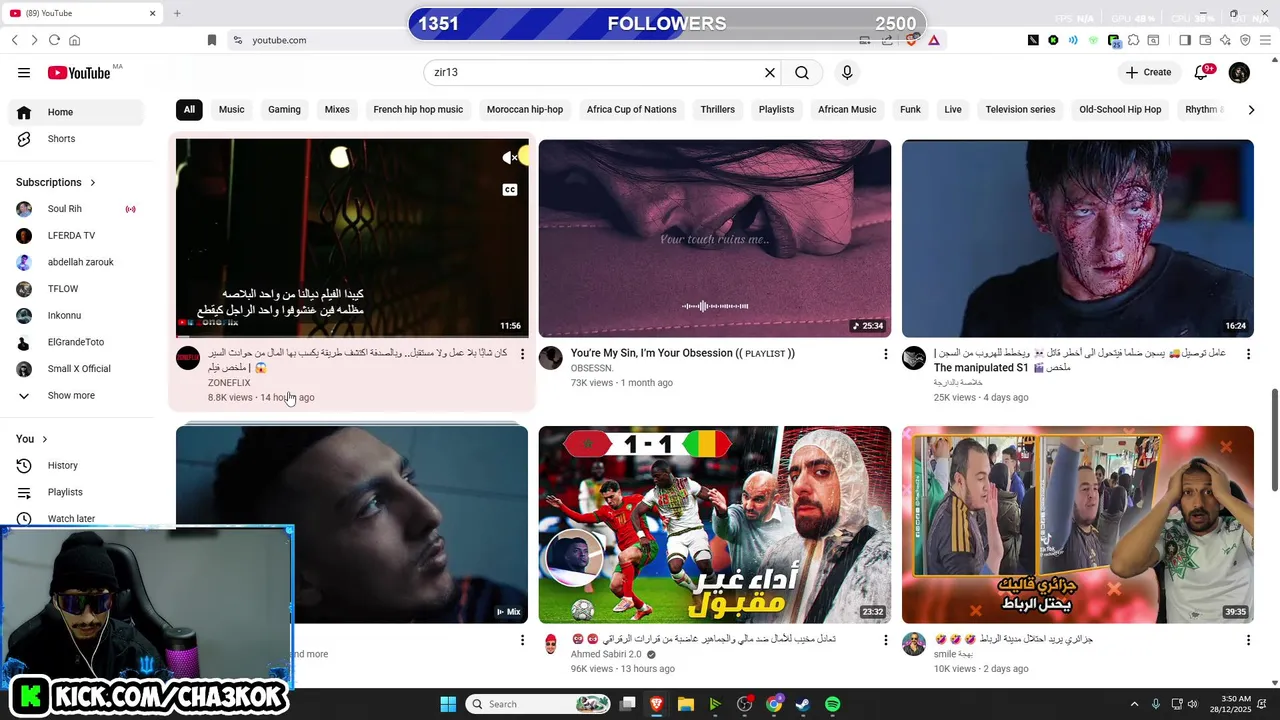Select the French hip hop music chip
1280x720 pixels.
pyautogui.click(x=418, y=110)
